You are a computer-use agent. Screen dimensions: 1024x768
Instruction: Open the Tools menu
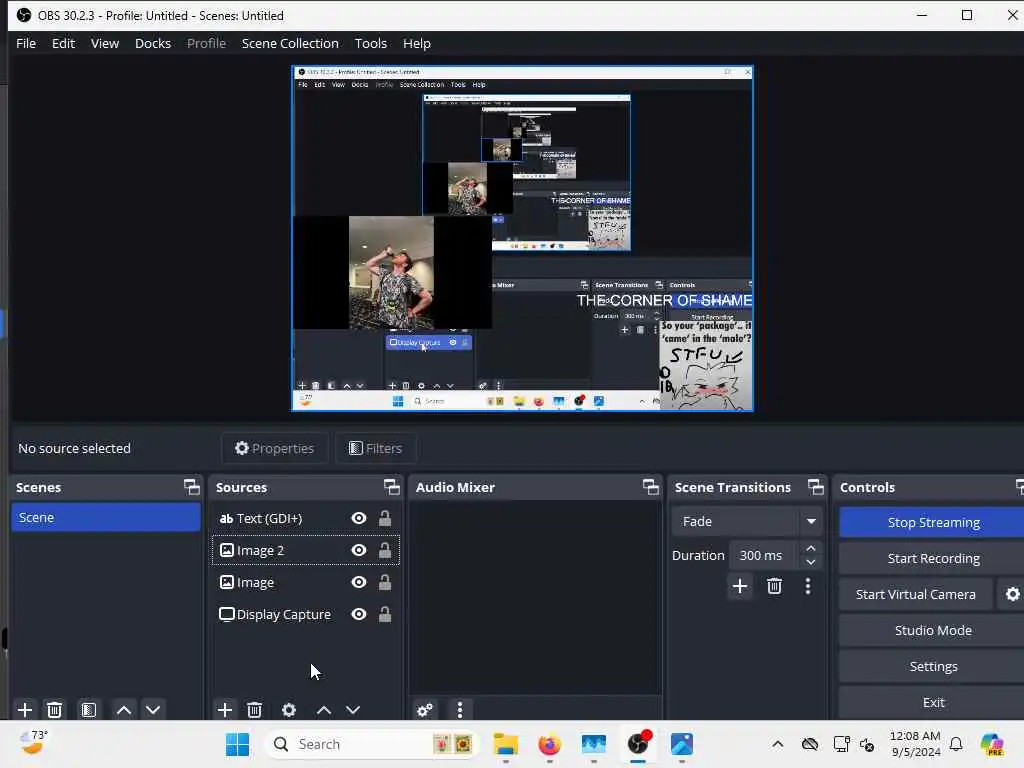click(x=370, y=43)
